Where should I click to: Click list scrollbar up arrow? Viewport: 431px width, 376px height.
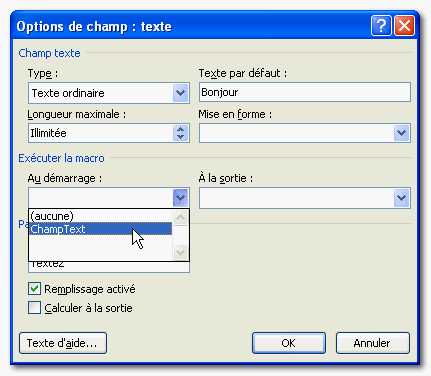click(180, 218)
